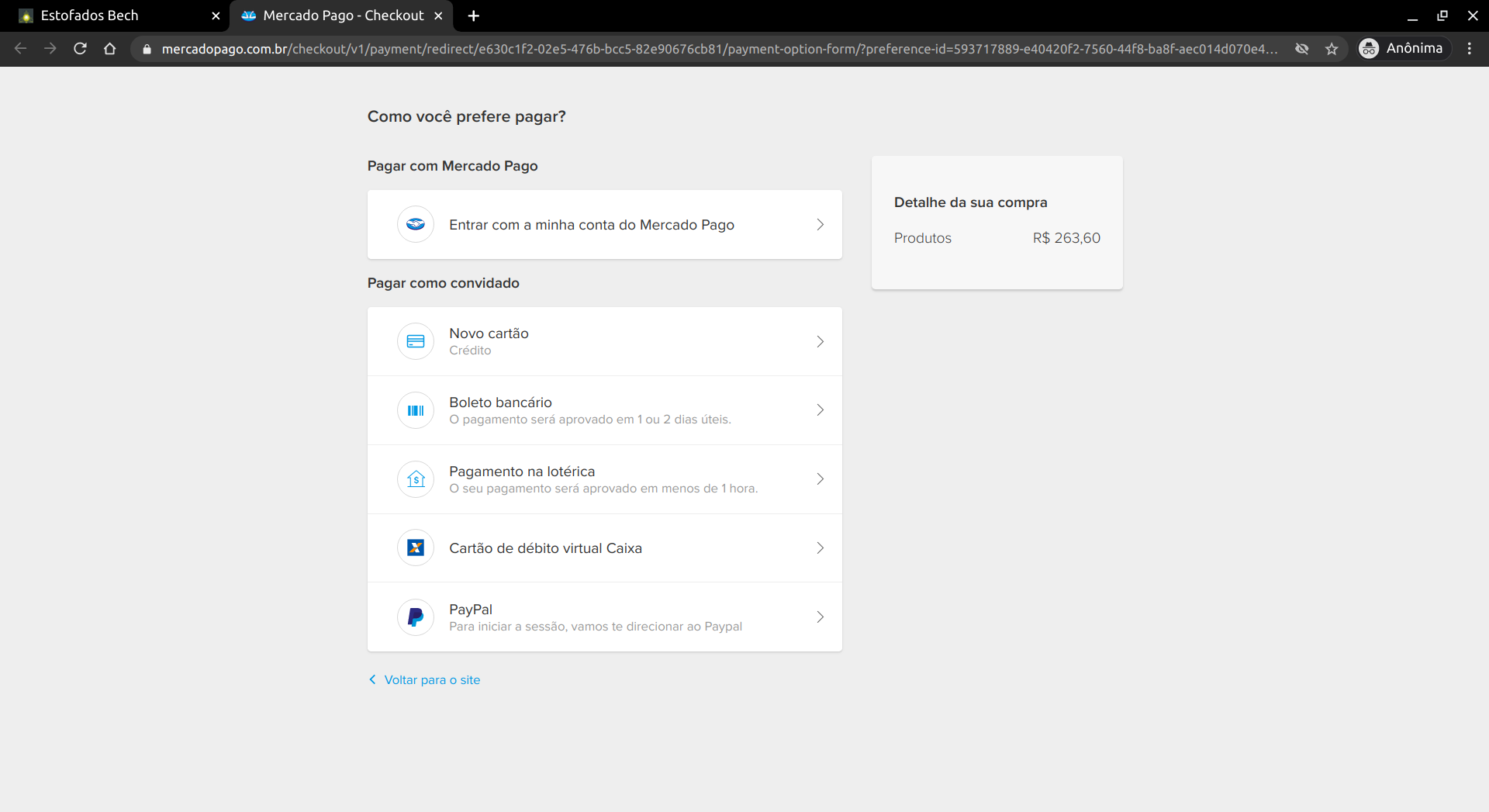Click the Detalhe da sua compra heading
This screenshot has width=1489, height=812.
(x=970, y=202)
